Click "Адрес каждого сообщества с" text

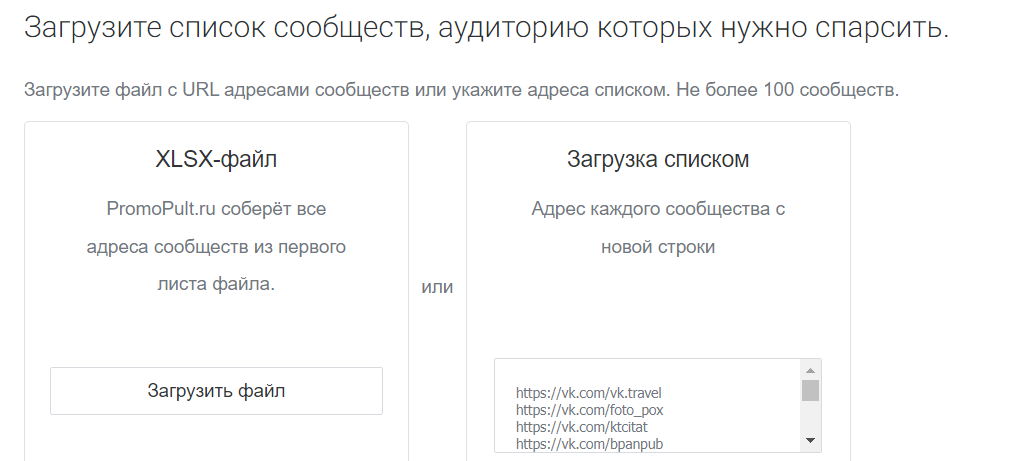coord(658,209)
